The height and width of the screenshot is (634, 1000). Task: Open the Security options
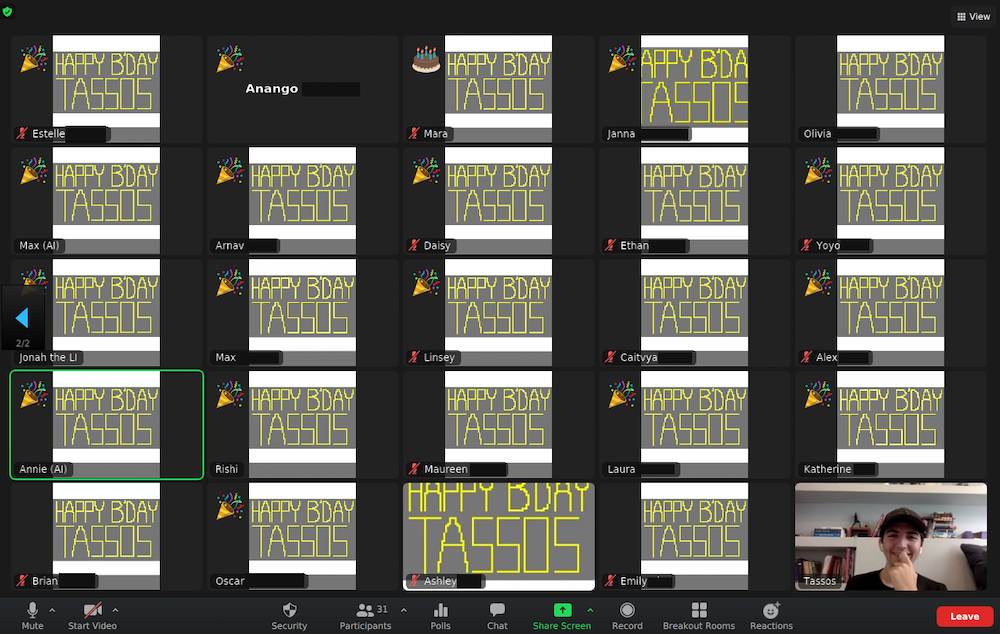click(x=289, y=615)
